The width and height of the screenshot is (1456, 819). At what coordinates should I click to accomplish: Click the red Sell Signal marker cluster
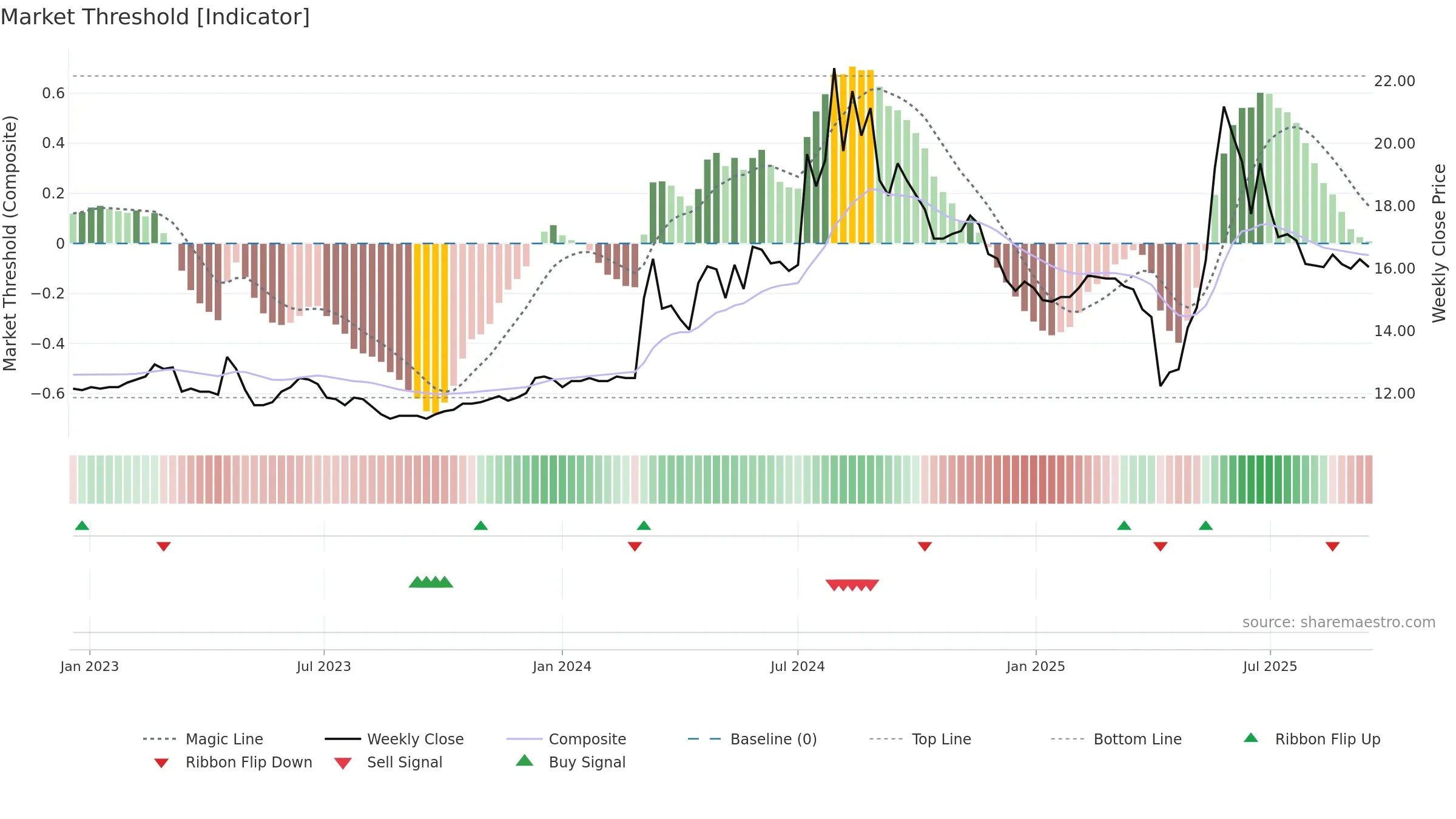coord(852,585)
